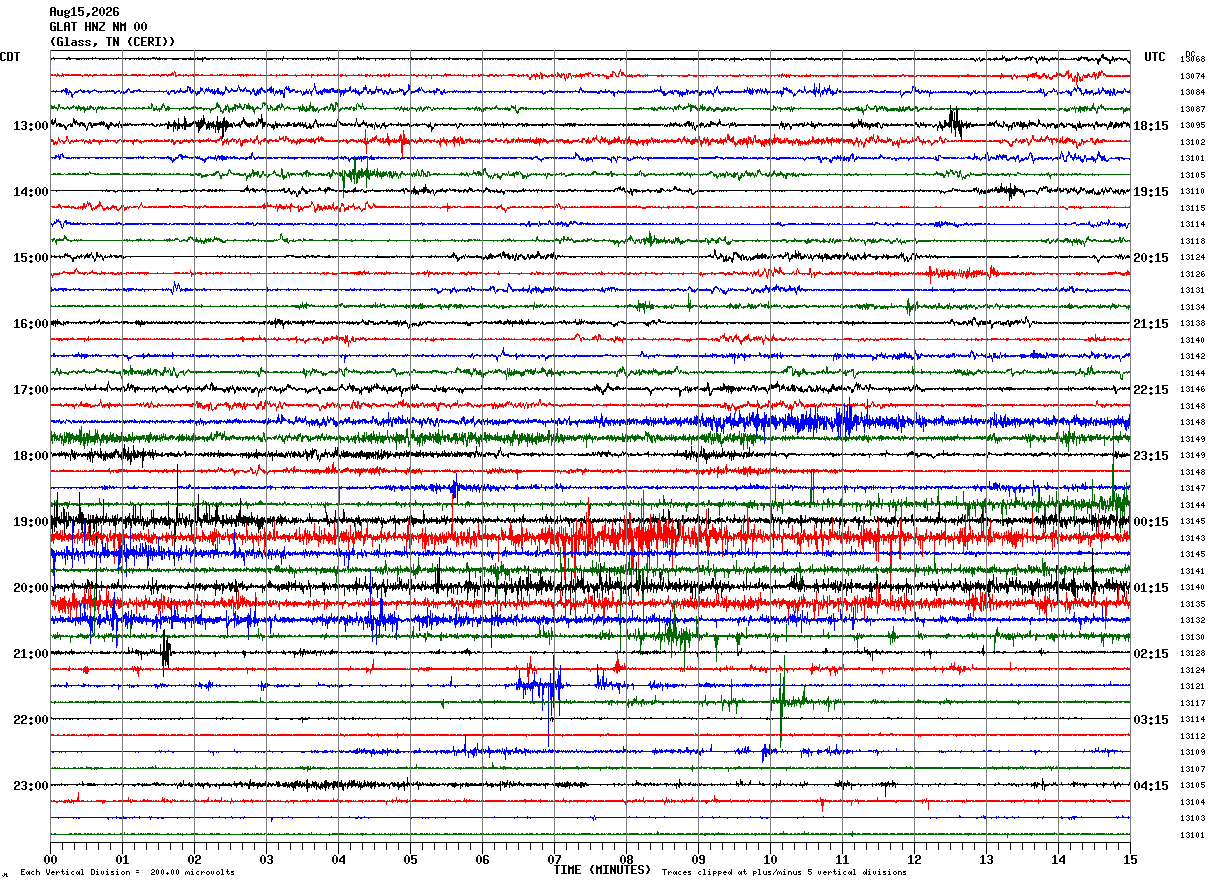Click the DC offset value 13095
This screenshot has width=1210, height=886.
tap(1192, 126)
